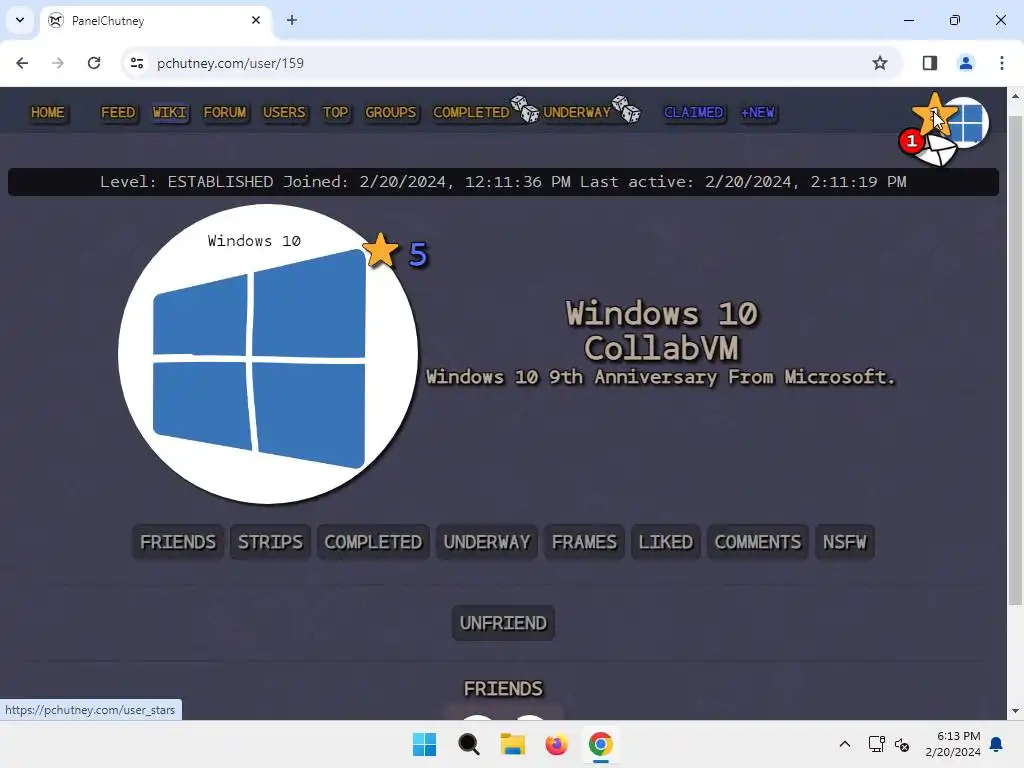Go back to the previous page
Viewport: 1024px width, 768px height.
click(22, 63)
